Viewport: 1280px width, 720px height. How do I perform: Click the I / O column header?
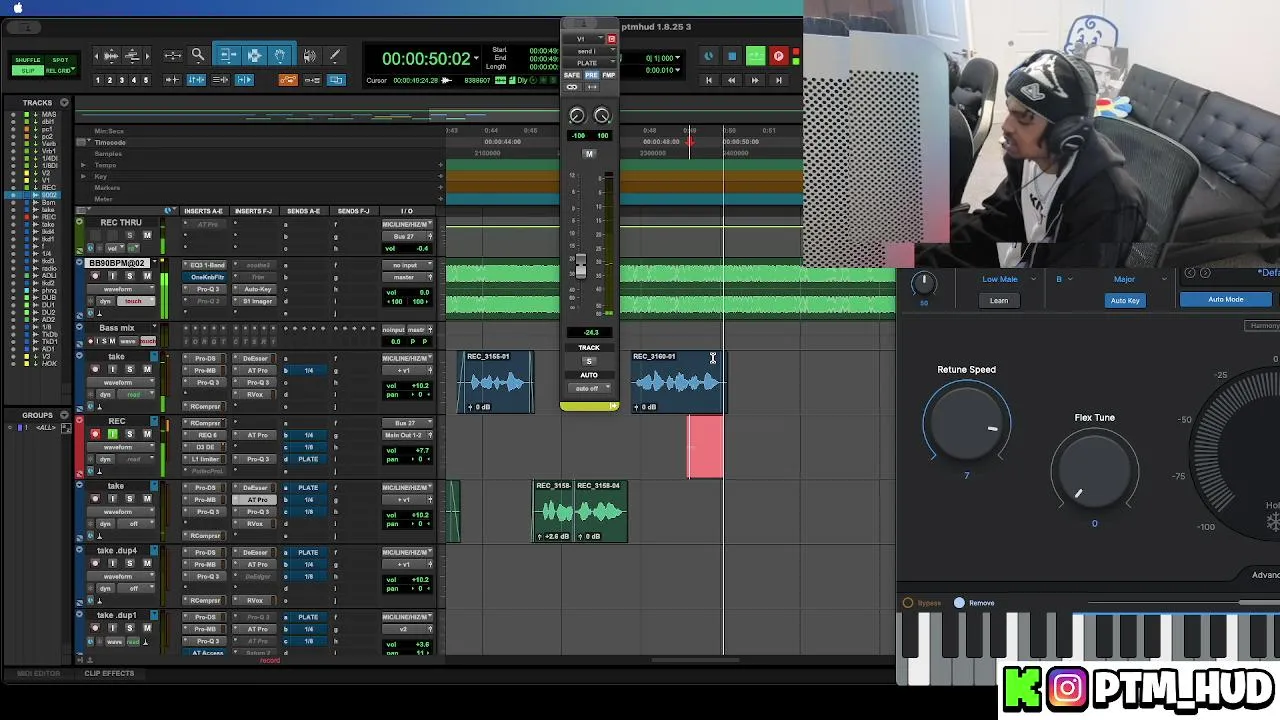coord(406,211)
